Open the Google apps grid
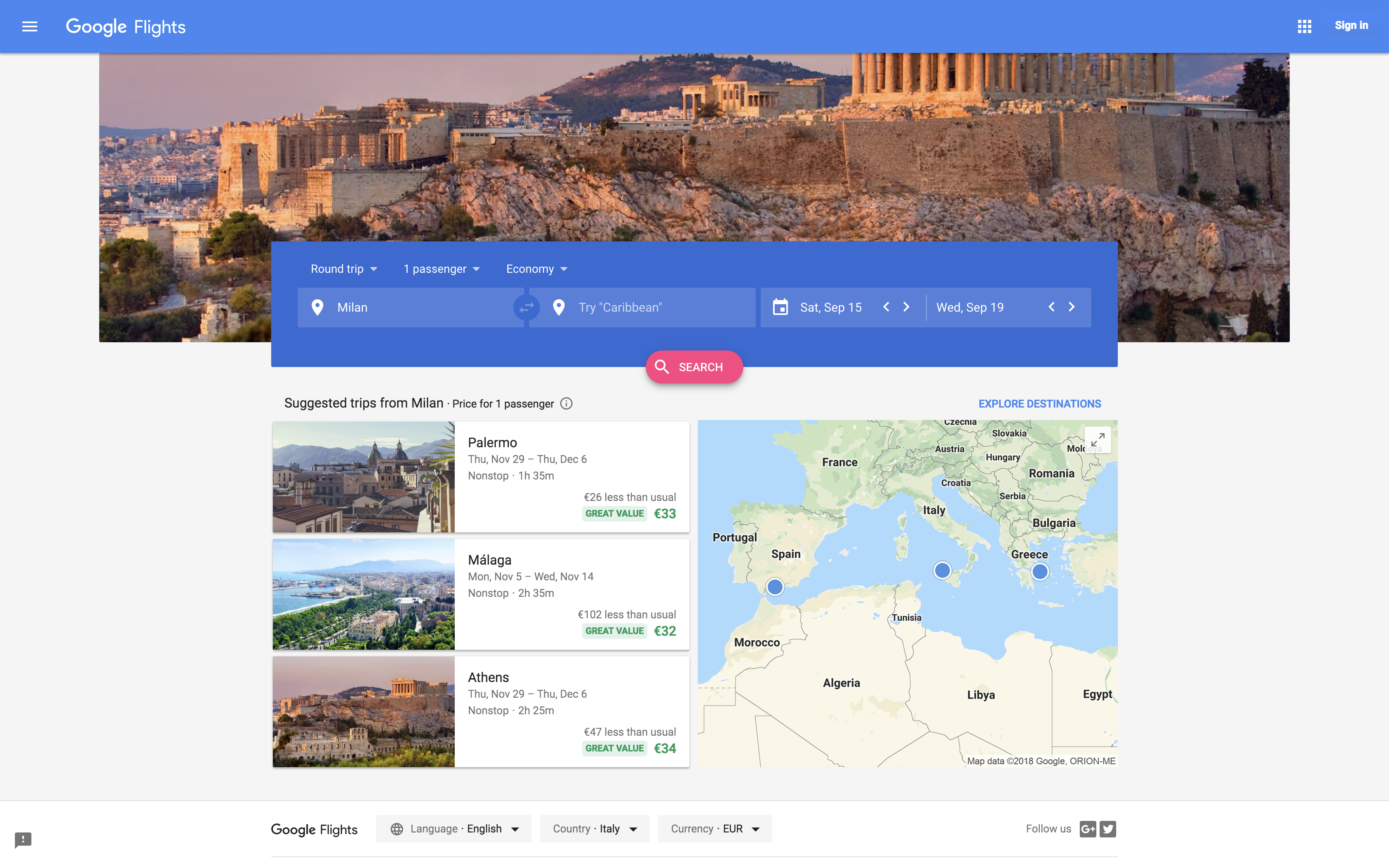The image size is (1389, 868). pyautogui.click(x=1304, y=26)
